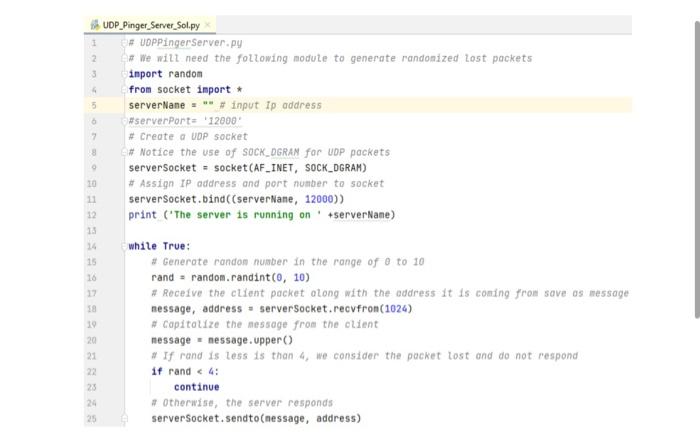
Task: Collapse the while True block
Action: click(x=124, y=246)
